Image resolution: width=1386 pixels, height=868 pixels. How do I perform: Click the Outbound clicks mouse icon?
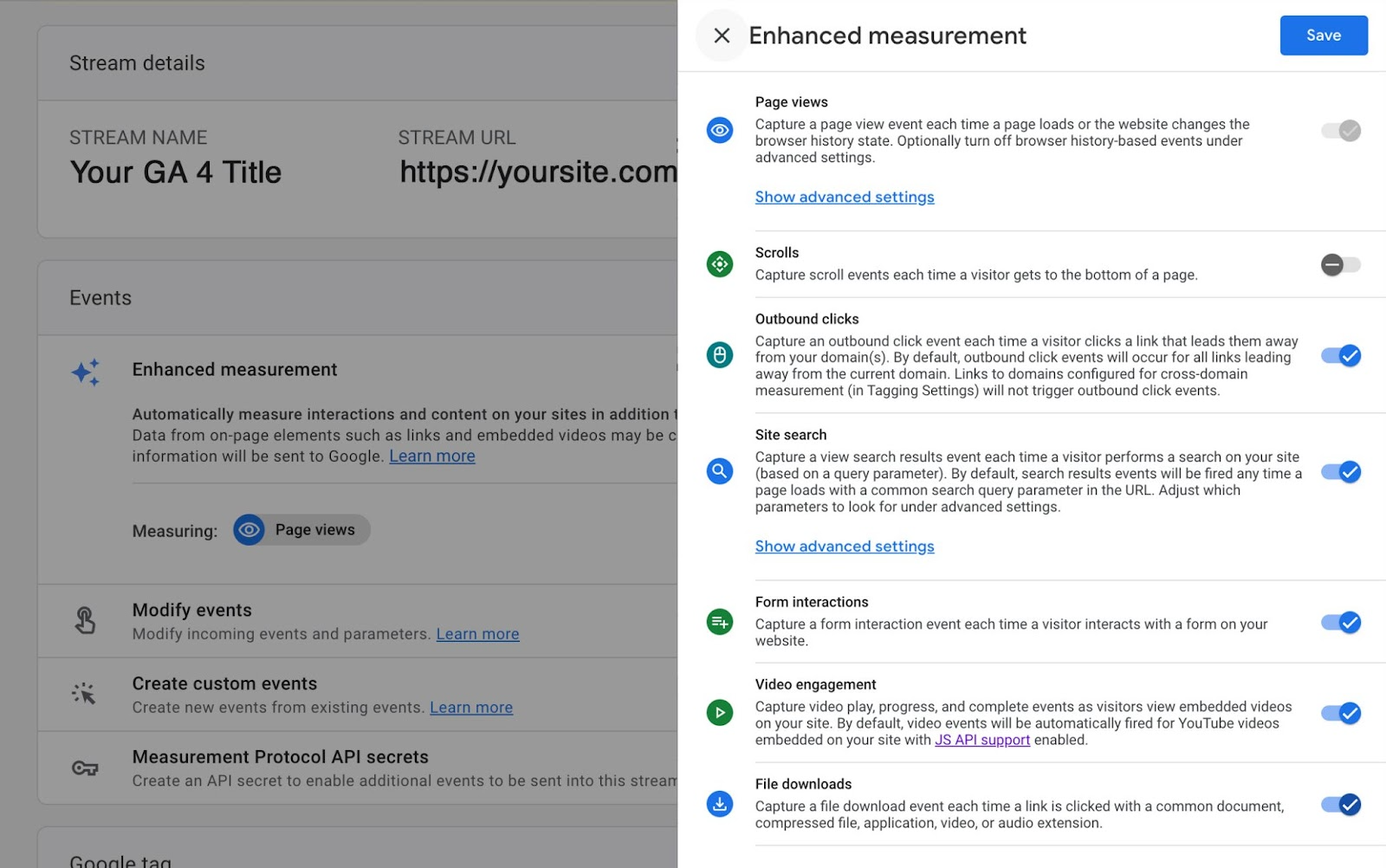click(x=720, y=355)
